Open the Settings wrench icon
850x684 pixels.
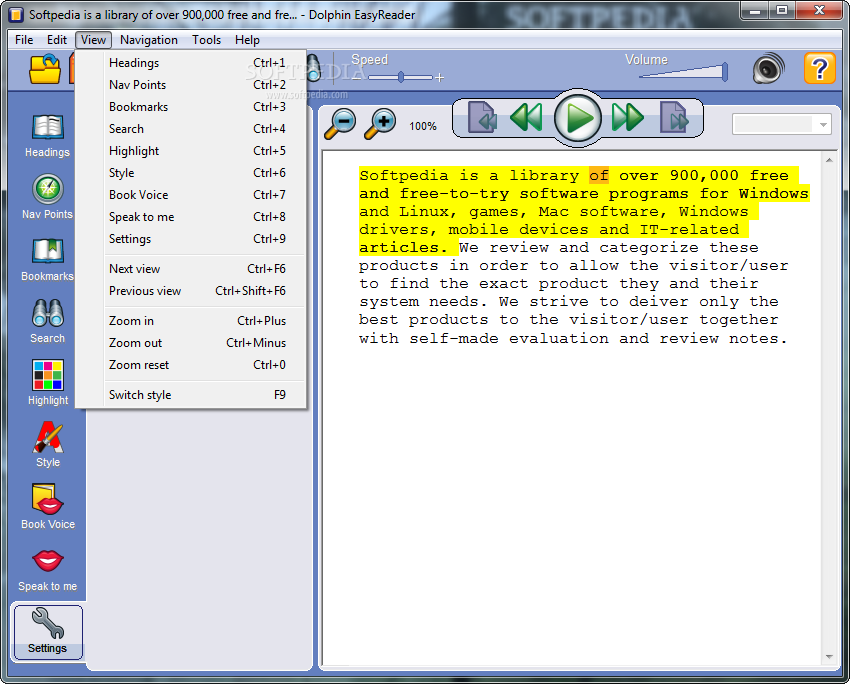click(48, 623)
